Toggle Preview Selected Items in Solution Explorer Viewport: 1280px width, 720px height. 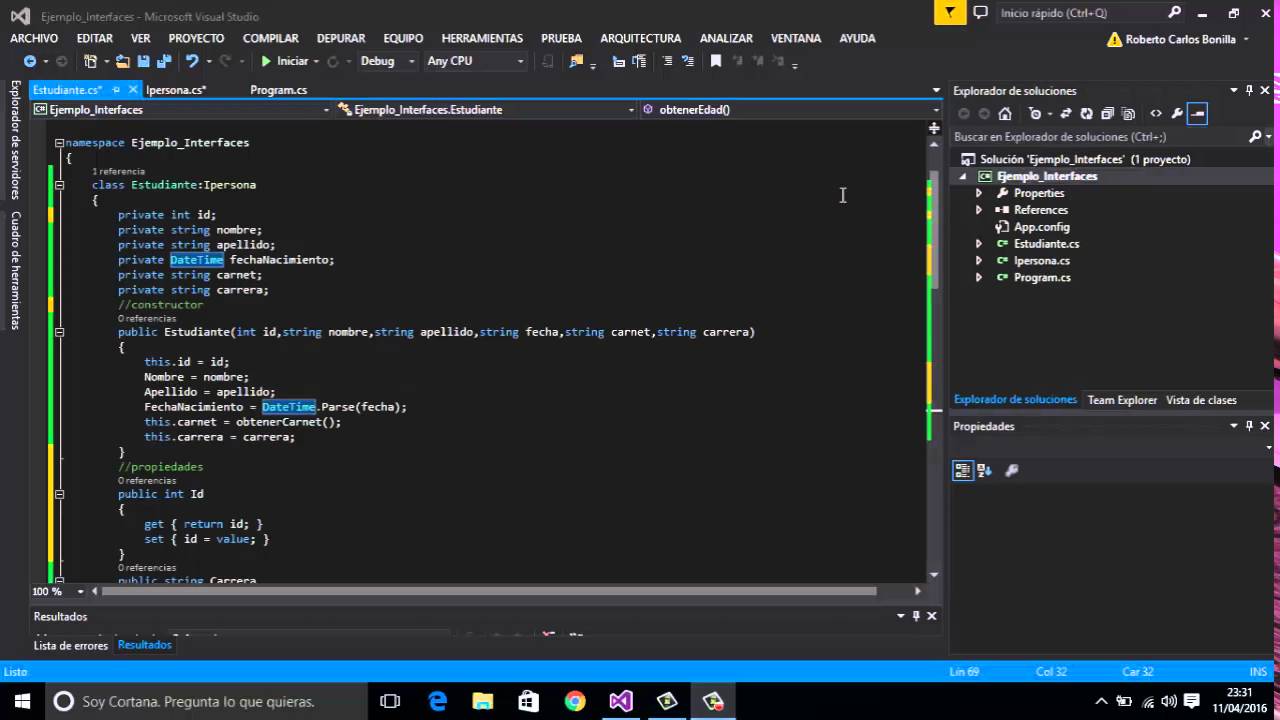coord(1197,113)
